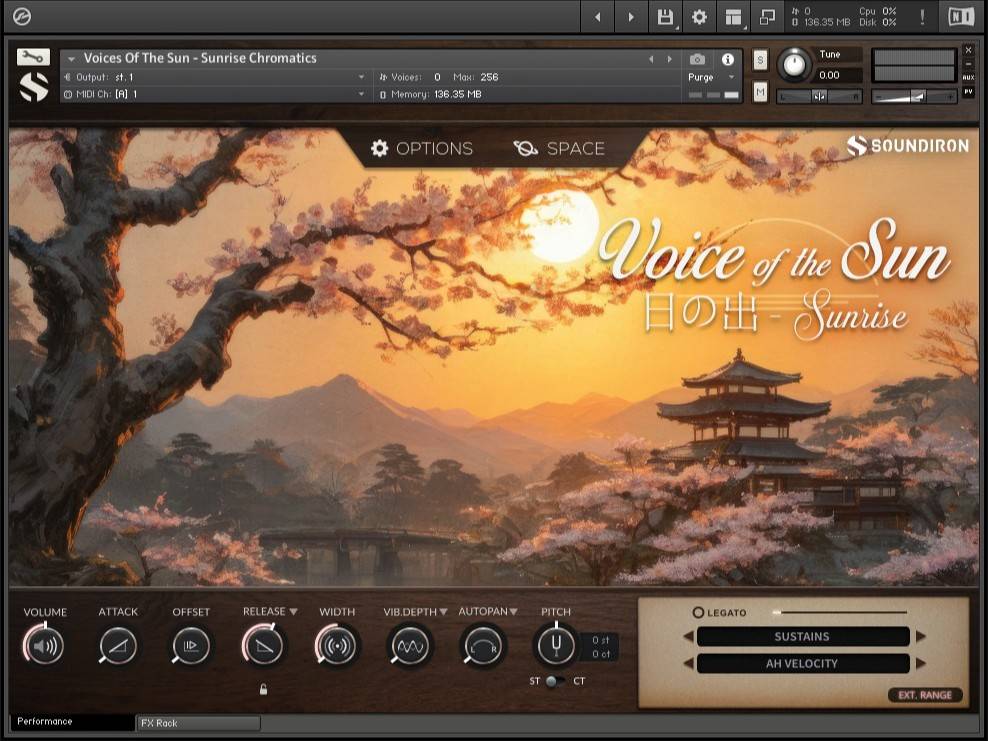Open Kontakt settings gear icon
Screen dimensions: 988x741
tap(699, 17)
